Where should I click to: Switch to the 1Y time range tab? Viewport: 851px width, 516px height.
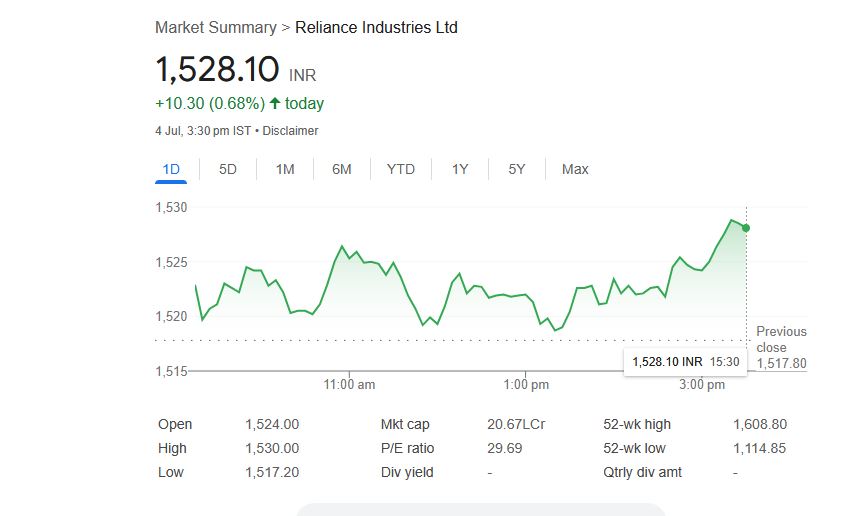click(x=460, y=169)
